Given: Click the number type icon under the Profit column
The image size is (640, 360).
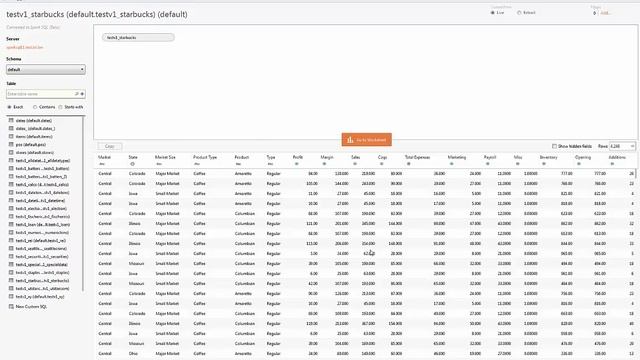Looking at the screenshot, I should pos(296,164).
